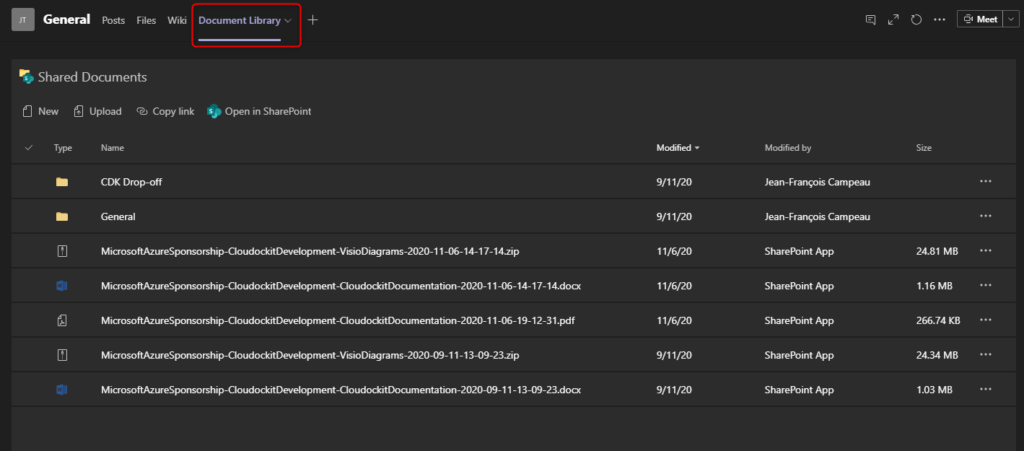Click the JT team avatar icon
This screenshot has height=451, width=1024.
pos(23,20)
